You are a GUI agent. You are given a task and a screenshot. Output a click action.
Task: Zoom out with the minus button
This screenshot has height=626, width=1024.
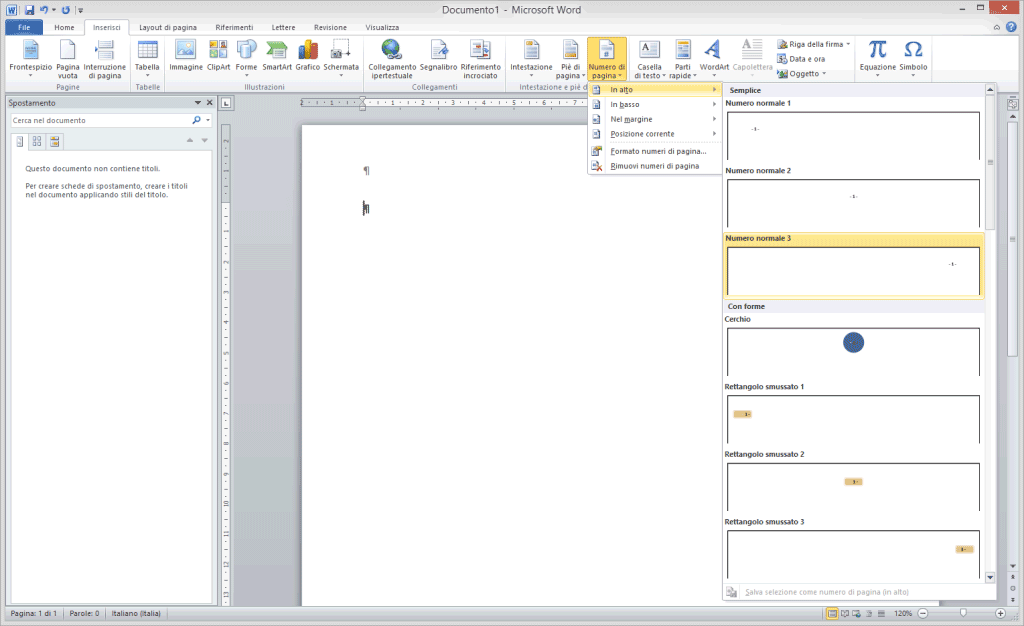click(923, 614)
